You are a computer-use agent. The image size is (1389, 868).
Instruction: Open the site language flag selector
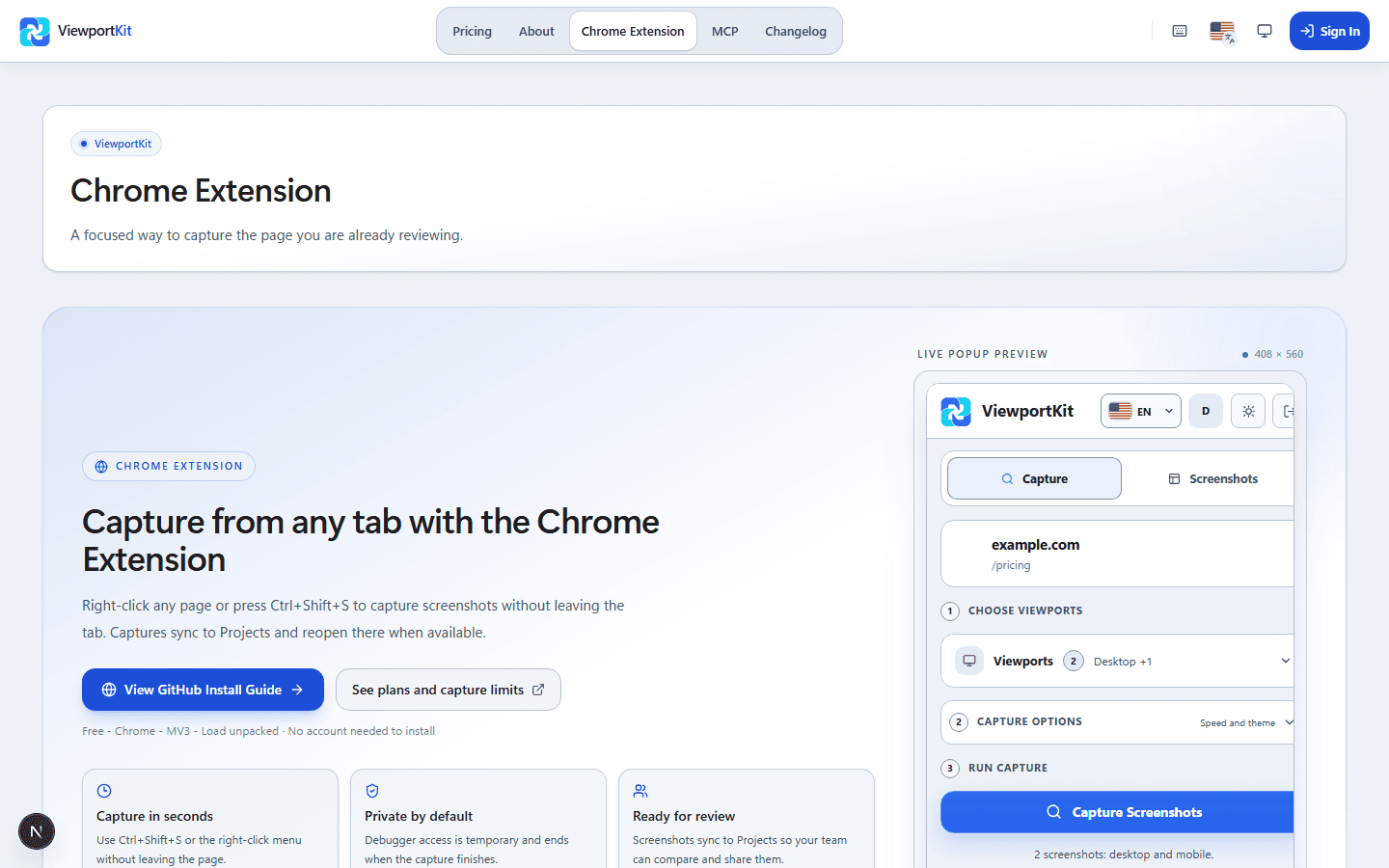coord(1222,31)
